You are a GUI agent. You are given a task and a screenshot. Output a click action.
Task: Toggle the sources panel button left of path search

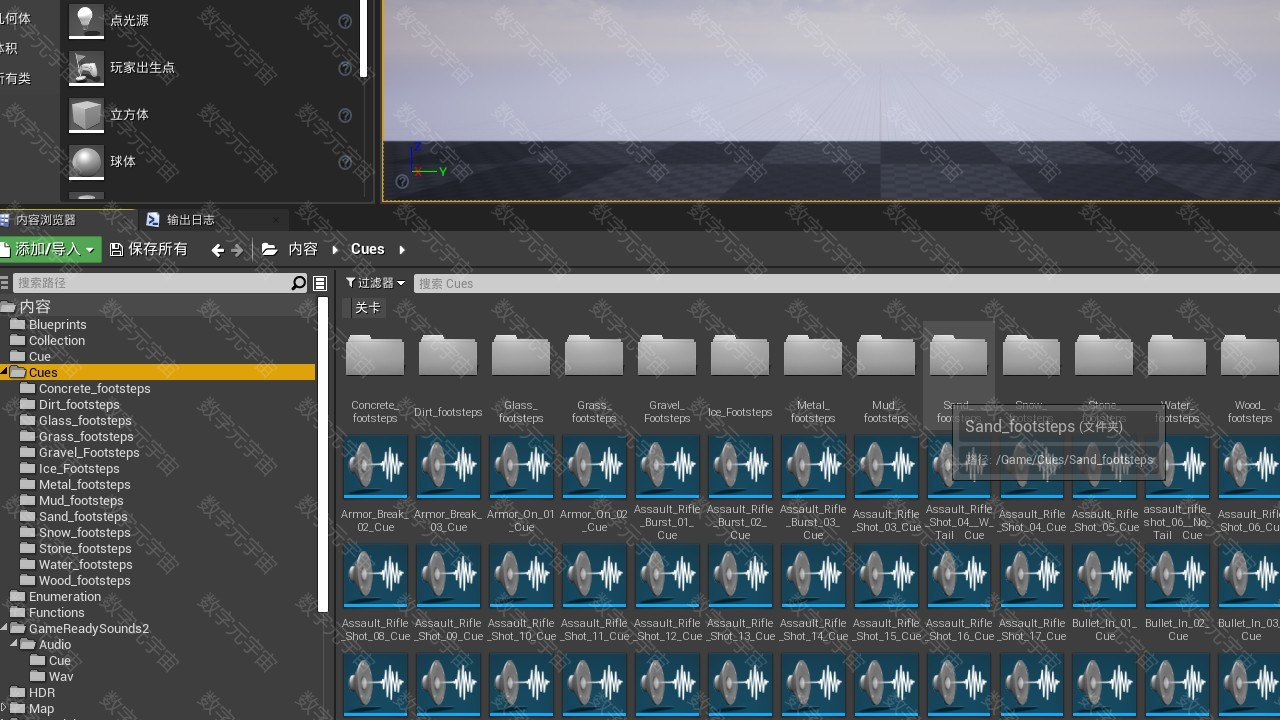coord(4,284)
